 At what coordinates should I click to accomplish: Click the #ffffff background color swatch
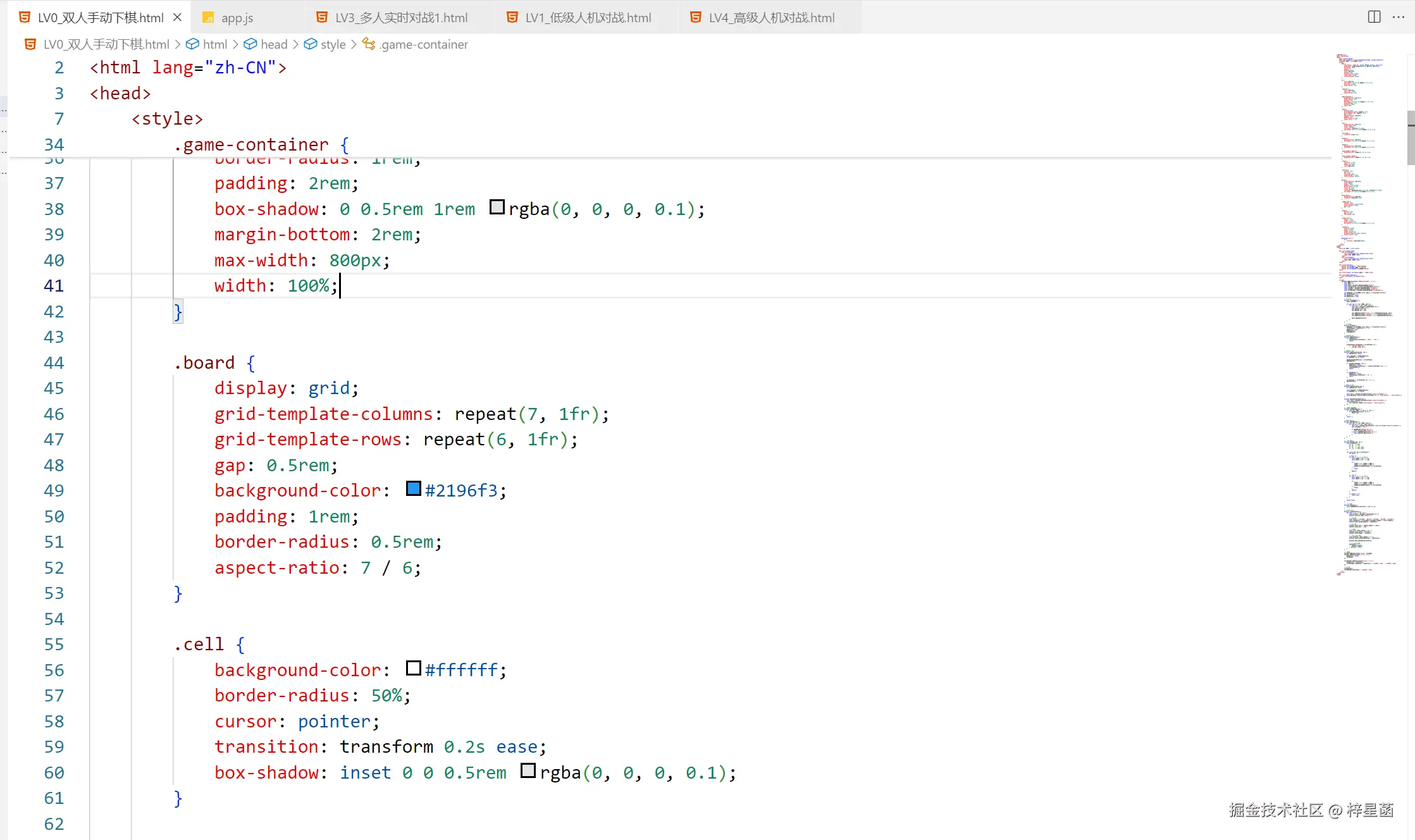(x=414, y=669)
